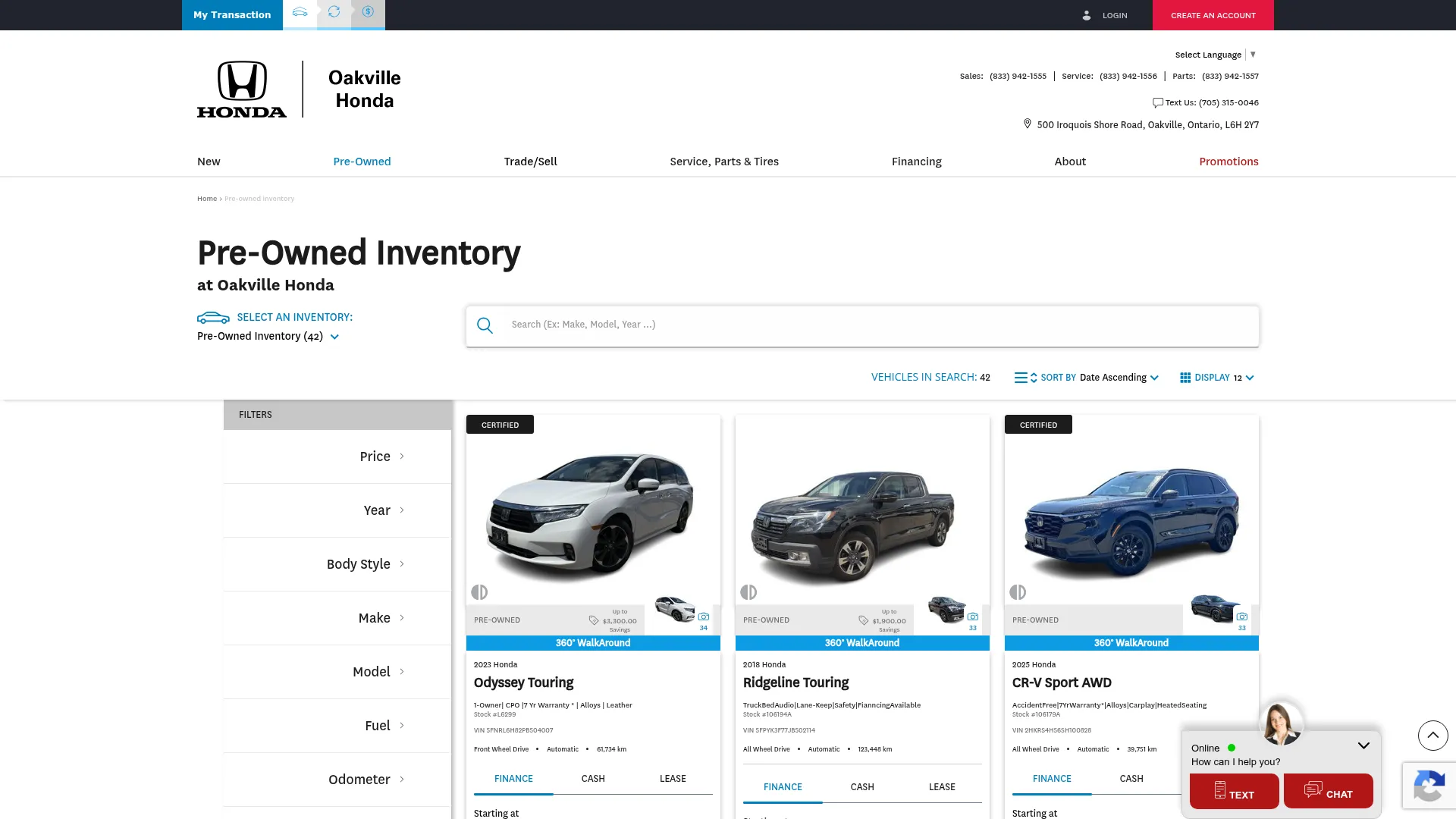Select the FINANCE tab on CR-V card

[x=1052, y=779]
